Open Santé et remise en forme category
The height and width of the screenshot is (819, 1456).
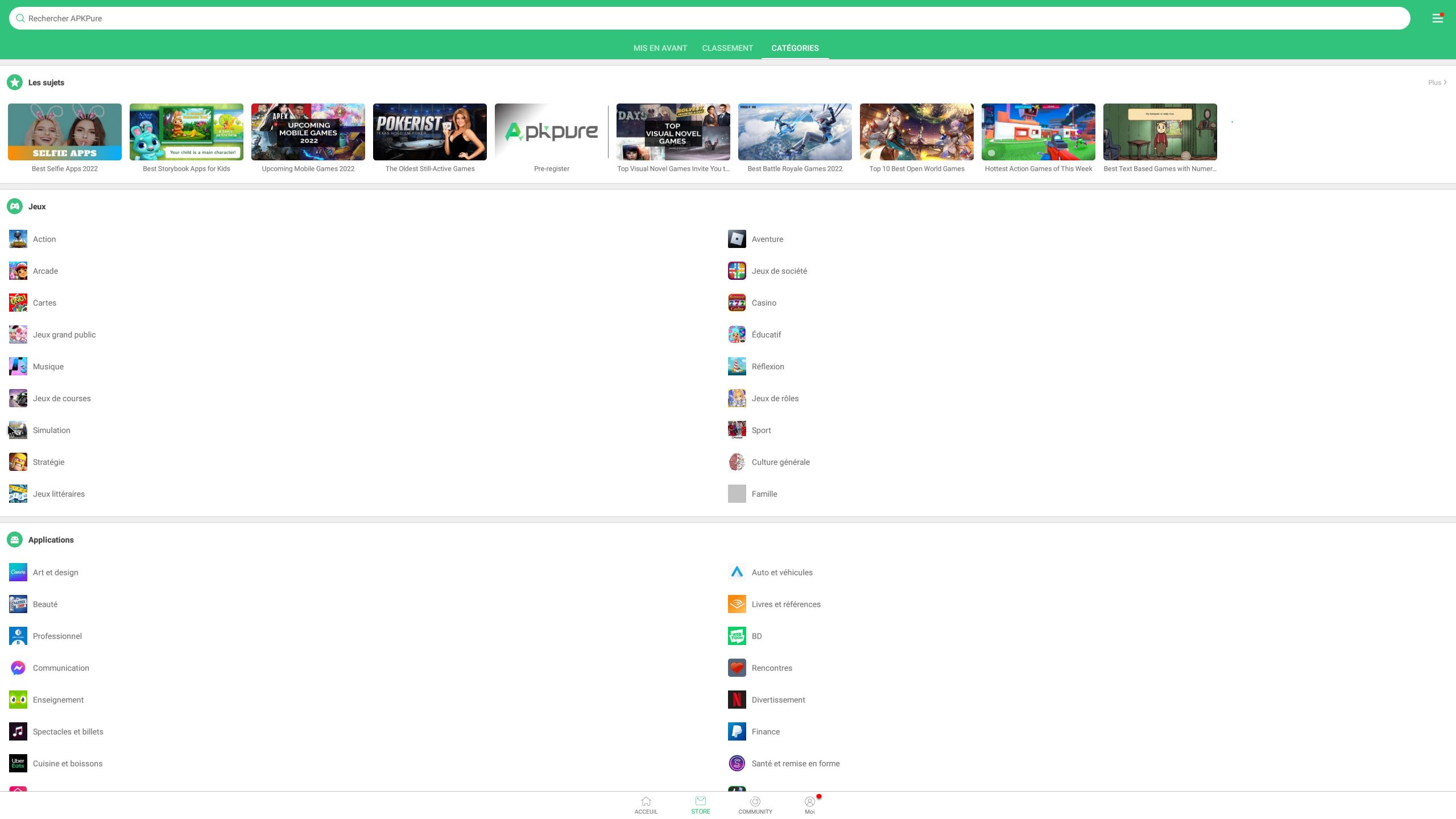tap(795, 763)
